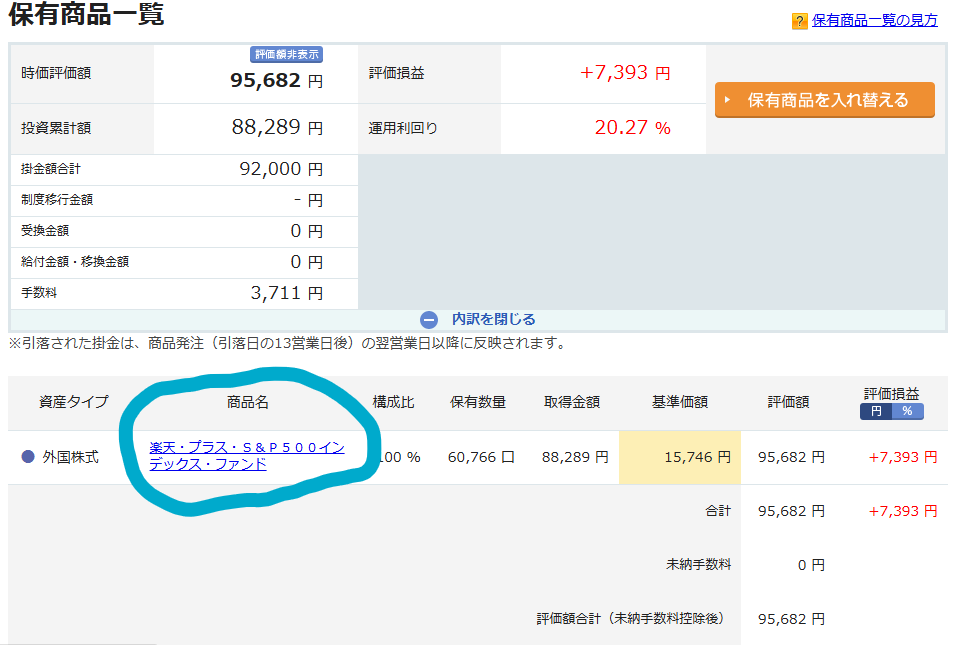Click the blue dot beside 外国株式
Image resolution: width=960 pixels, height=645 pixels.
click(x=28, y=457)
